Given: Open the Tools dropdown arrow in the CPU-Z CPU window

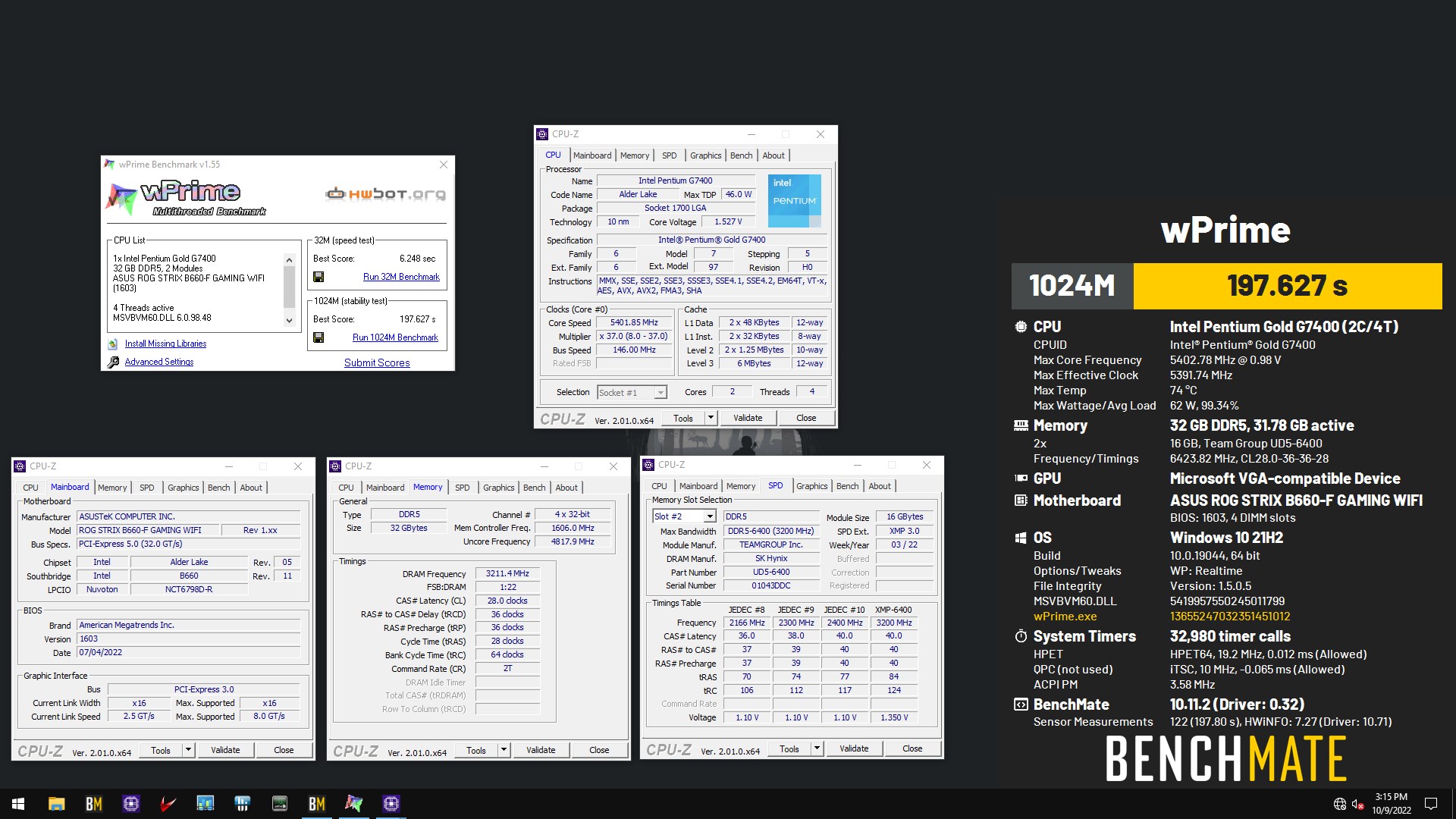Looking at the screenshot, I should [711, 418].
